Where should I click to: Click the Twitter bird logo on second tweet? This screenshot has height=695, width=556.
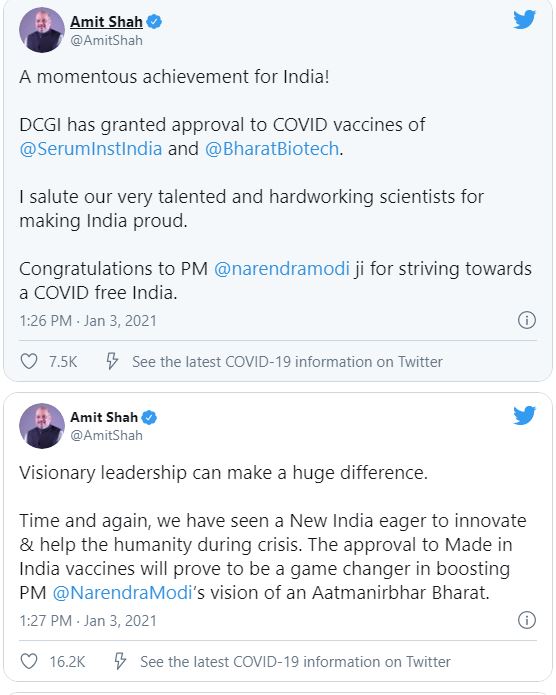525,416
